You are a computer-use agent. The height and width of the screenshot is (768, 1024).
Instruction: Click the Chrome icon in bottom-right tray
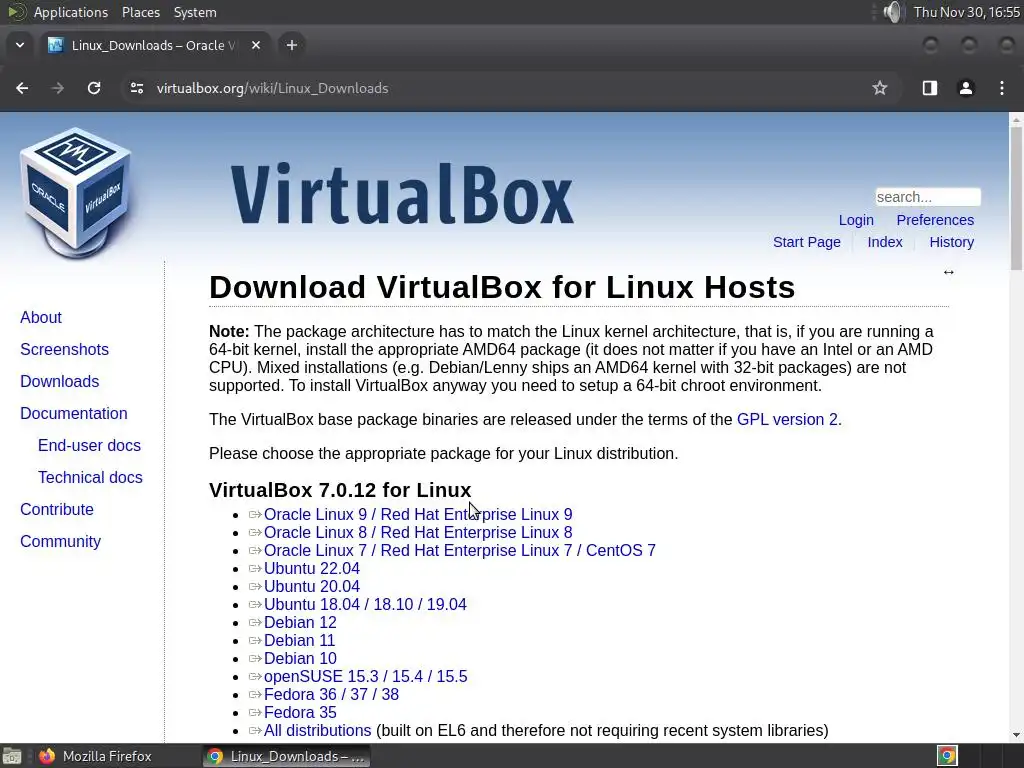[947, 756]
